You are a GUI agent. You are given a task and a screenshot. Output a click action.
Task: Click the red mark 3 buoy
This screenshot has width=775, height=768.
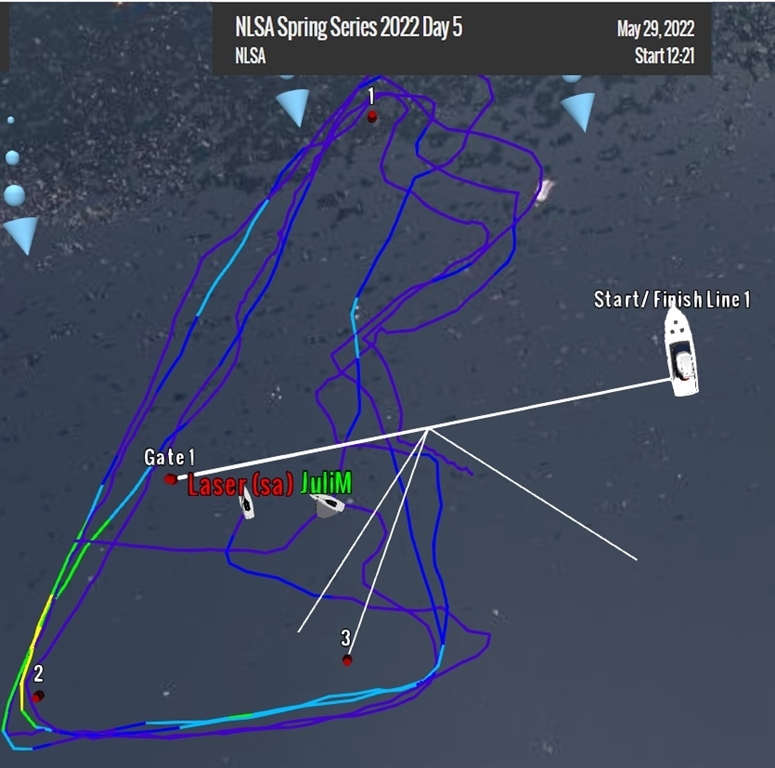(x=347, y=660)
